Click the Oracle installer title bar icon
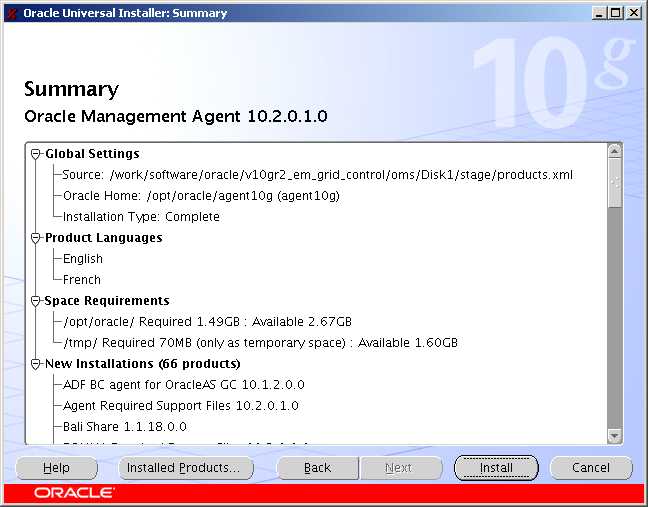 click(x=11, y=13)
